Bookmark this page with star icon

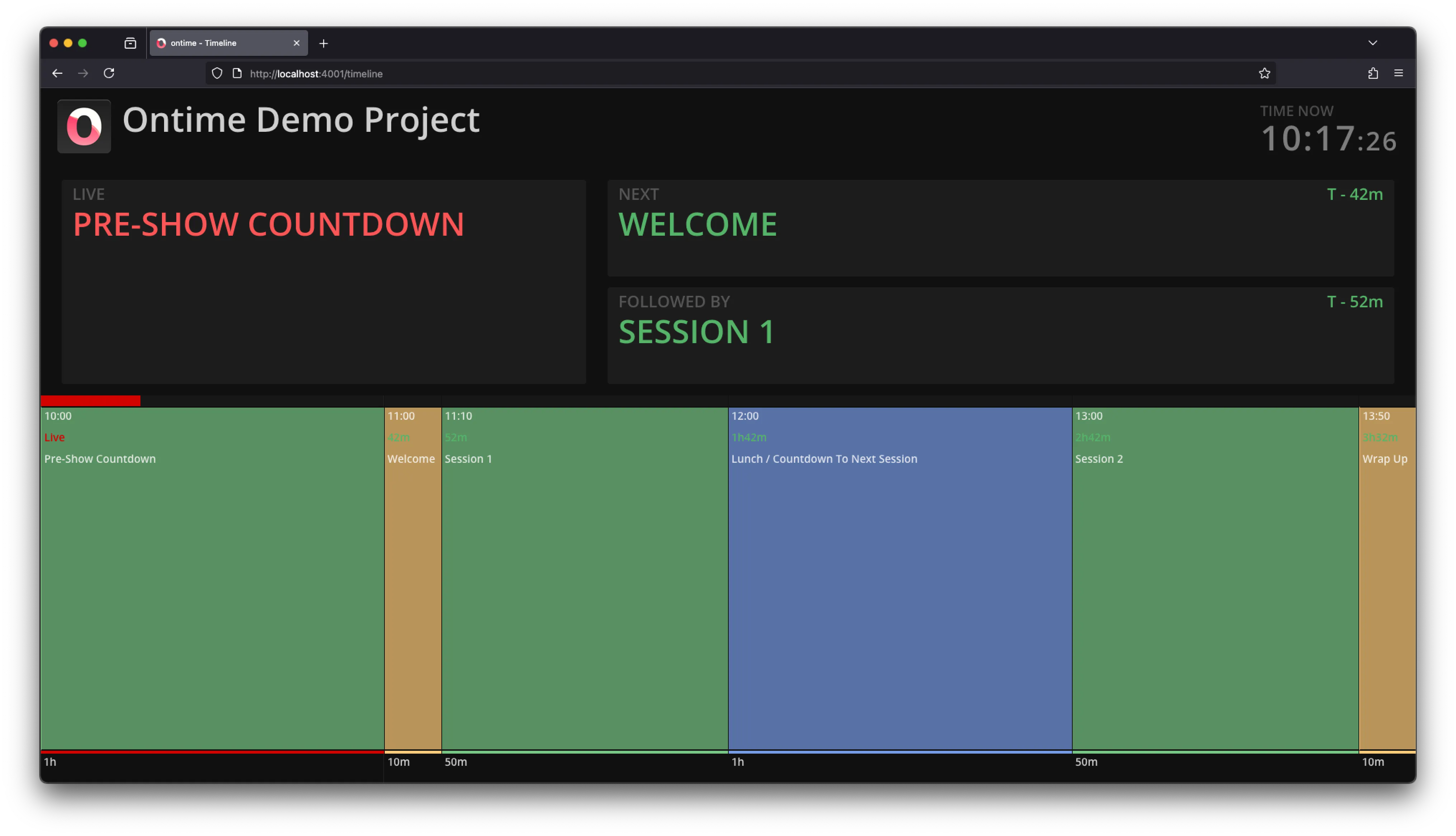(1264, 73)
